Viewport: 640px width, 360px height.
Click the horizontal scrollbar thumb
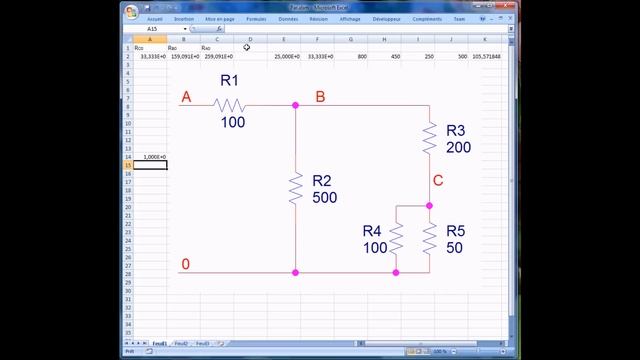click(x=420, y=344)
